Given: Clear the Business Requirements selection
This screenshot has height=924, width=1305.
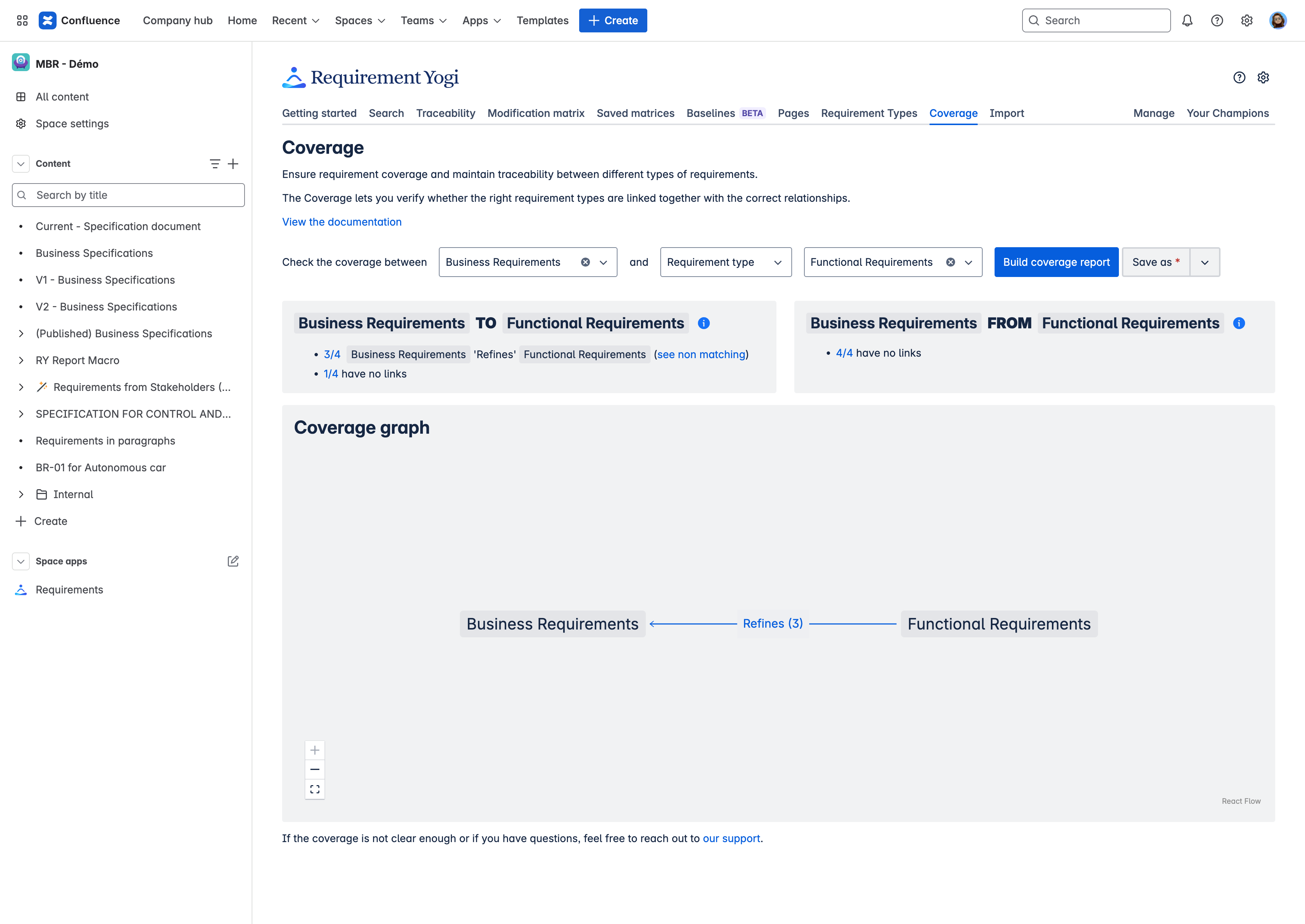Looking at the screenshot, I should tap(585, 262).
